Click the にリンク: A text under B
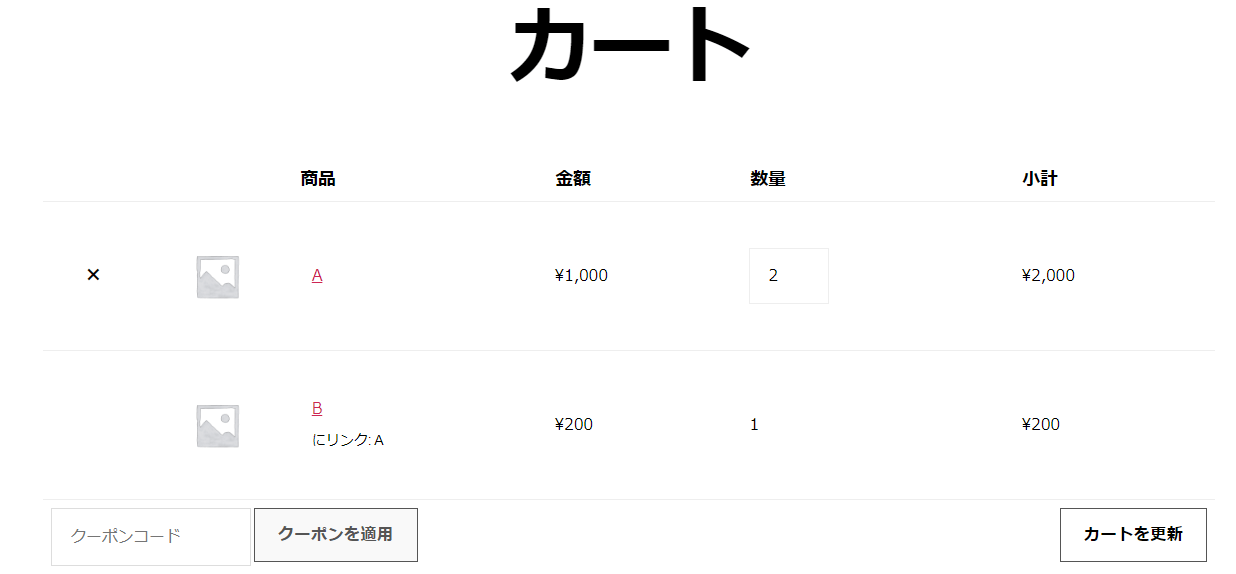Screen dimensions: 1236x574 348,440
